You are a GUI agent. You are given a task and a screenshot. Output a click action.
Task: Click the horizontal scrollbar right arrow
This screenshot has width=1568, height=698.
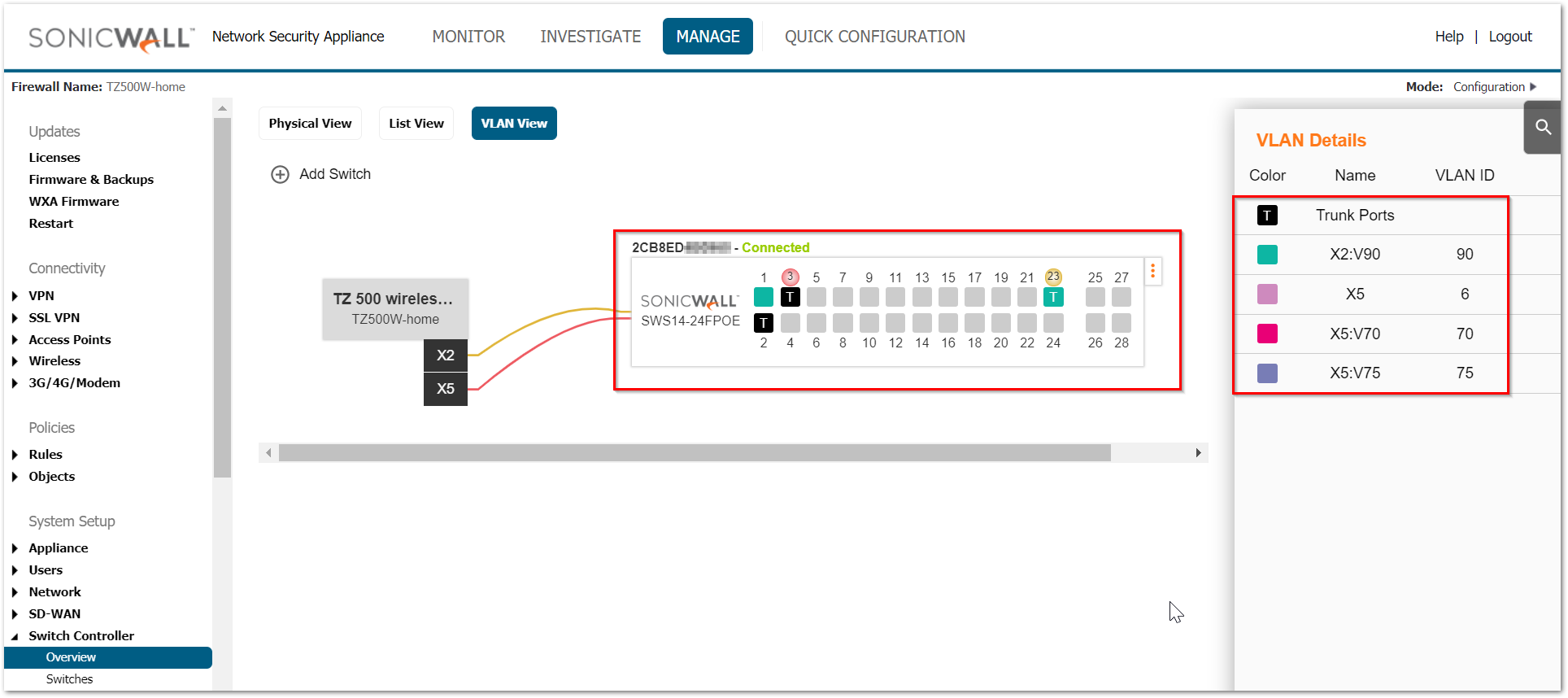tap(1198, 453)
